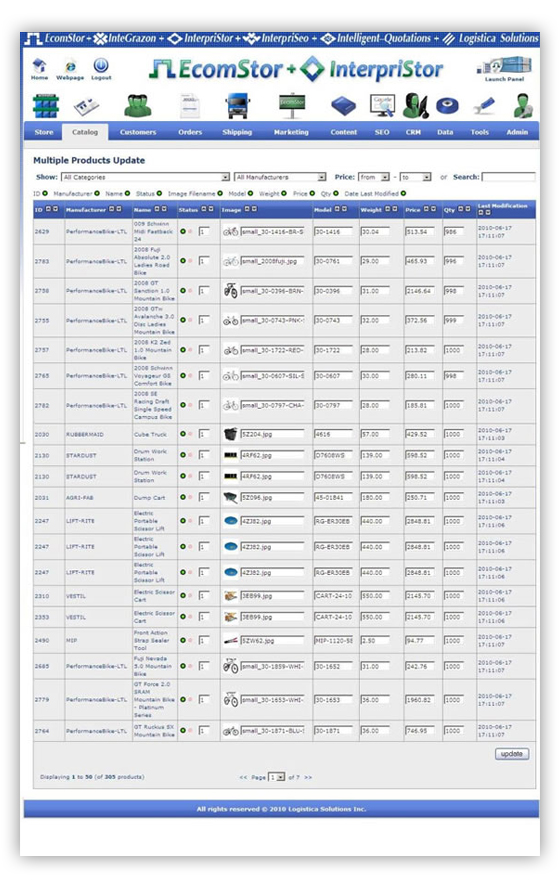Click the Marketing signboard icon
This screenshot has height=888, width=560.
click(292, 106)
